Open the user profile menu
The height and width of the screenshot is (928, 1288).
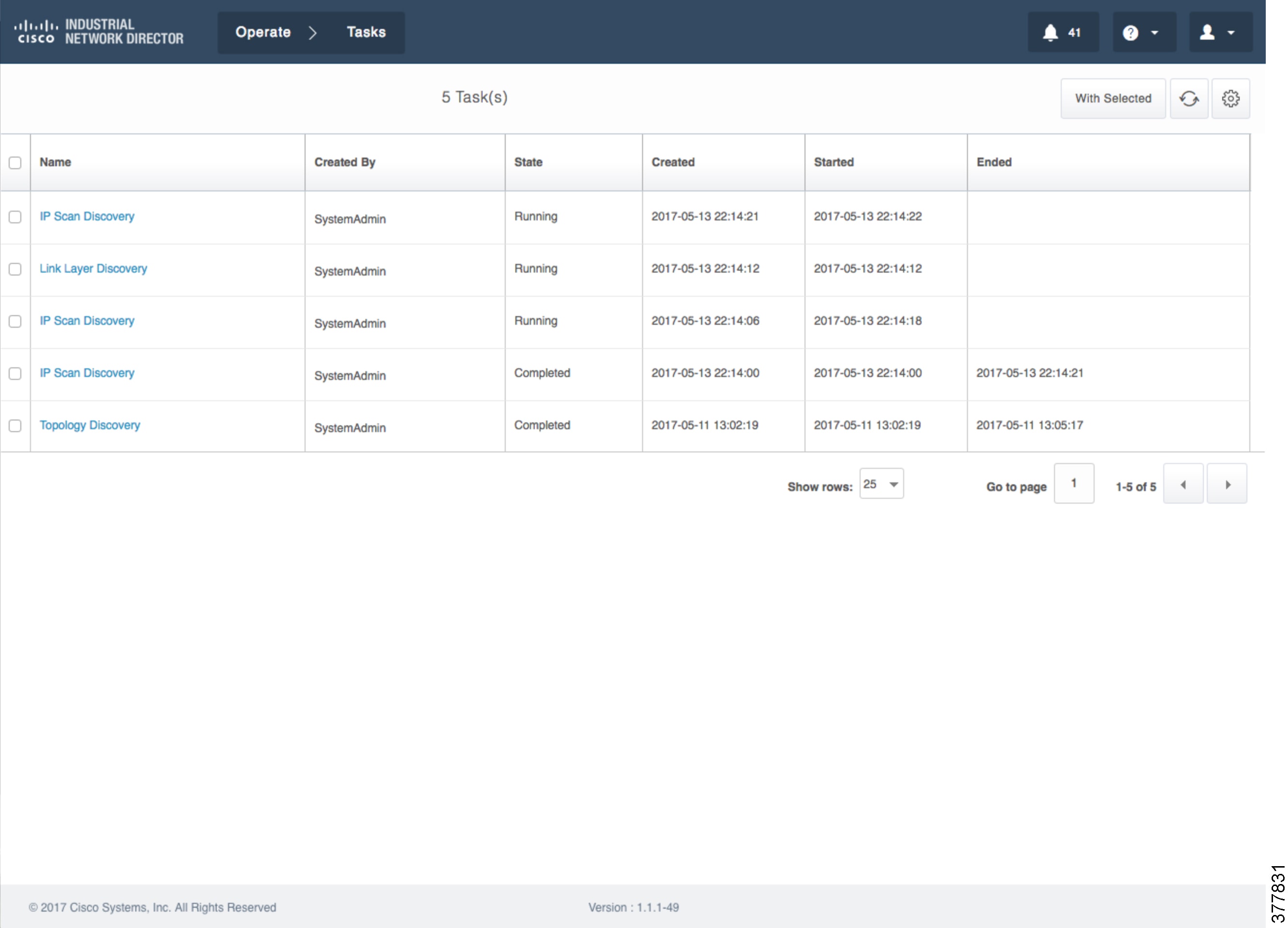[x=1220, y=32]
